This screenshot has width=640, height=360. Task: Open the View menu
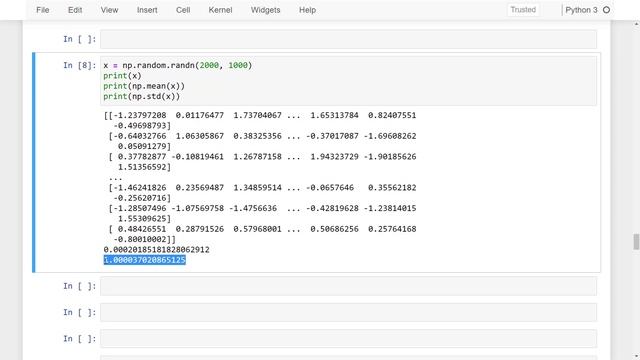pos(109,10)
